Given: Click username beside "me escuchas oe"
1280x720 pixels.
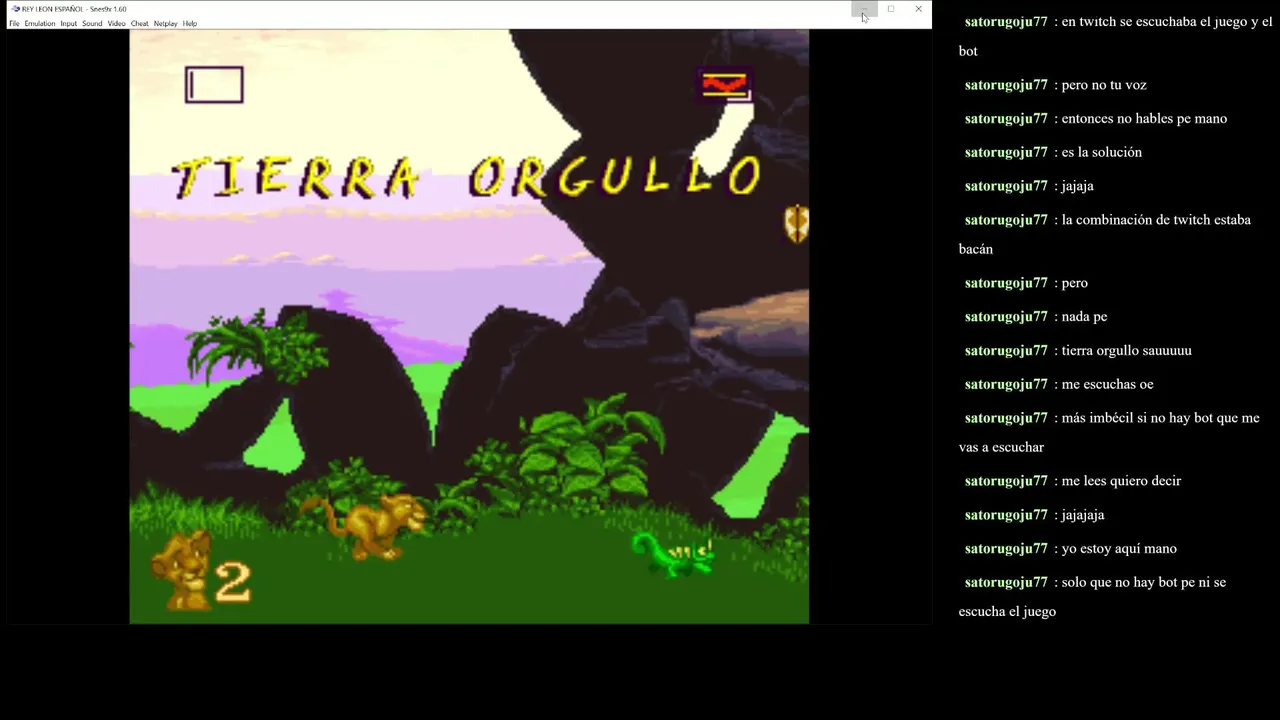Looking at the screenshot, I should [1006, 385].
